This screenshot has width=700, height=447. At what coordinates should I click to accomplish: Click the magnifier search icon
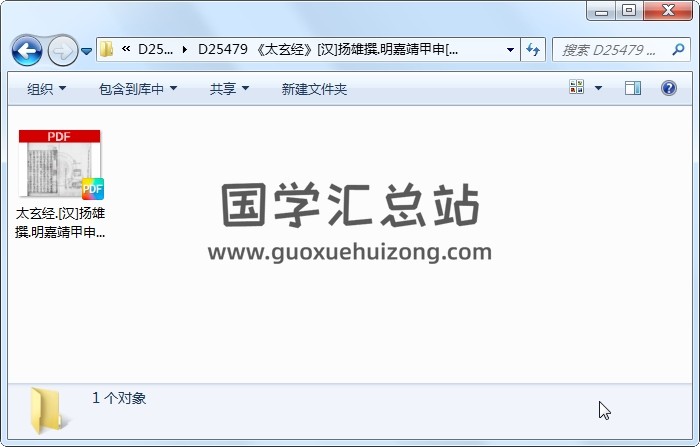[x=678, y=49]
